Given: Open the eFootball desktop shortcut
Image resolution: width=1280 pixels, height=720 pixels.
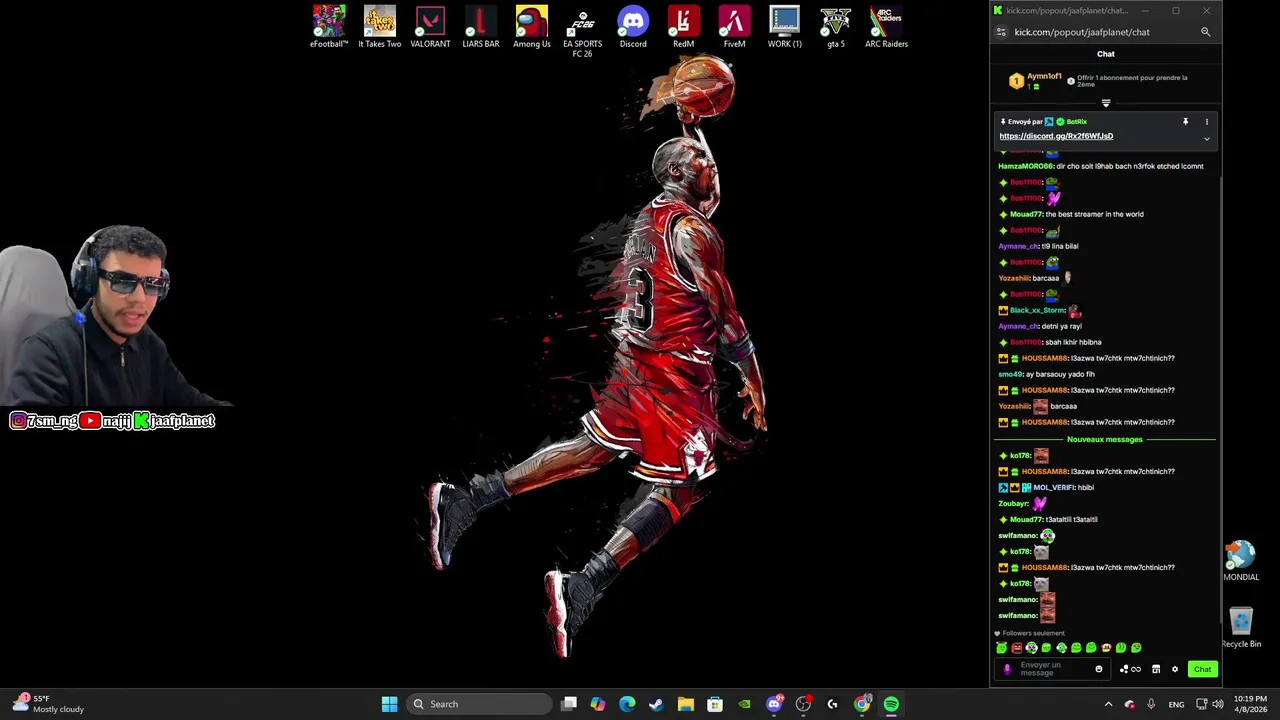Looking at the screenshot, I should (329, 27).
